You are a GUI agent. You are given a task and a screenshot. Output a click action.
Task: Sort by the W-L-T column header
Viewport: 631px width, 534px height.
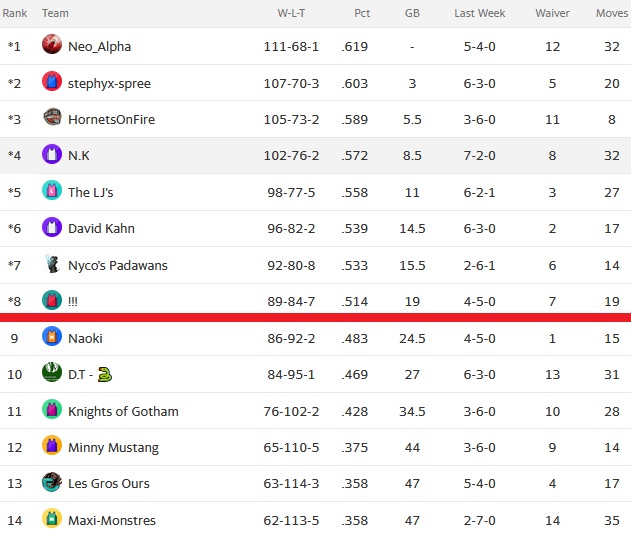pos(291,13)
